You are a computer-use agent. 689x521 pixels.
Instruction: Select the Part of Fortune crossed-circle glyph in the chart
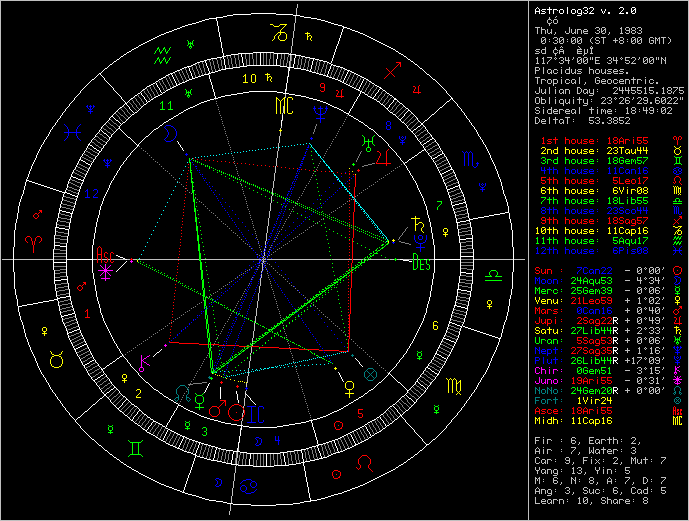(x=370, y=375)
